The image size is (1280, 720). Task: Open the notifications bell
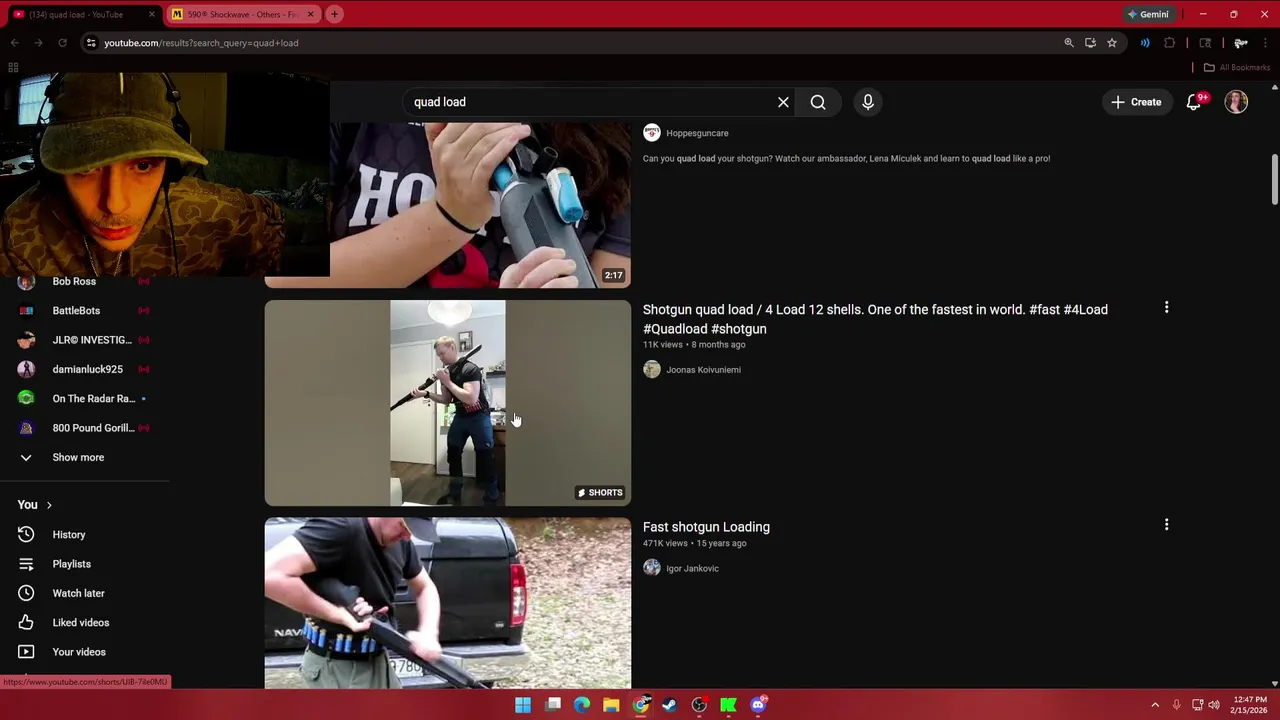(1194, 102)
